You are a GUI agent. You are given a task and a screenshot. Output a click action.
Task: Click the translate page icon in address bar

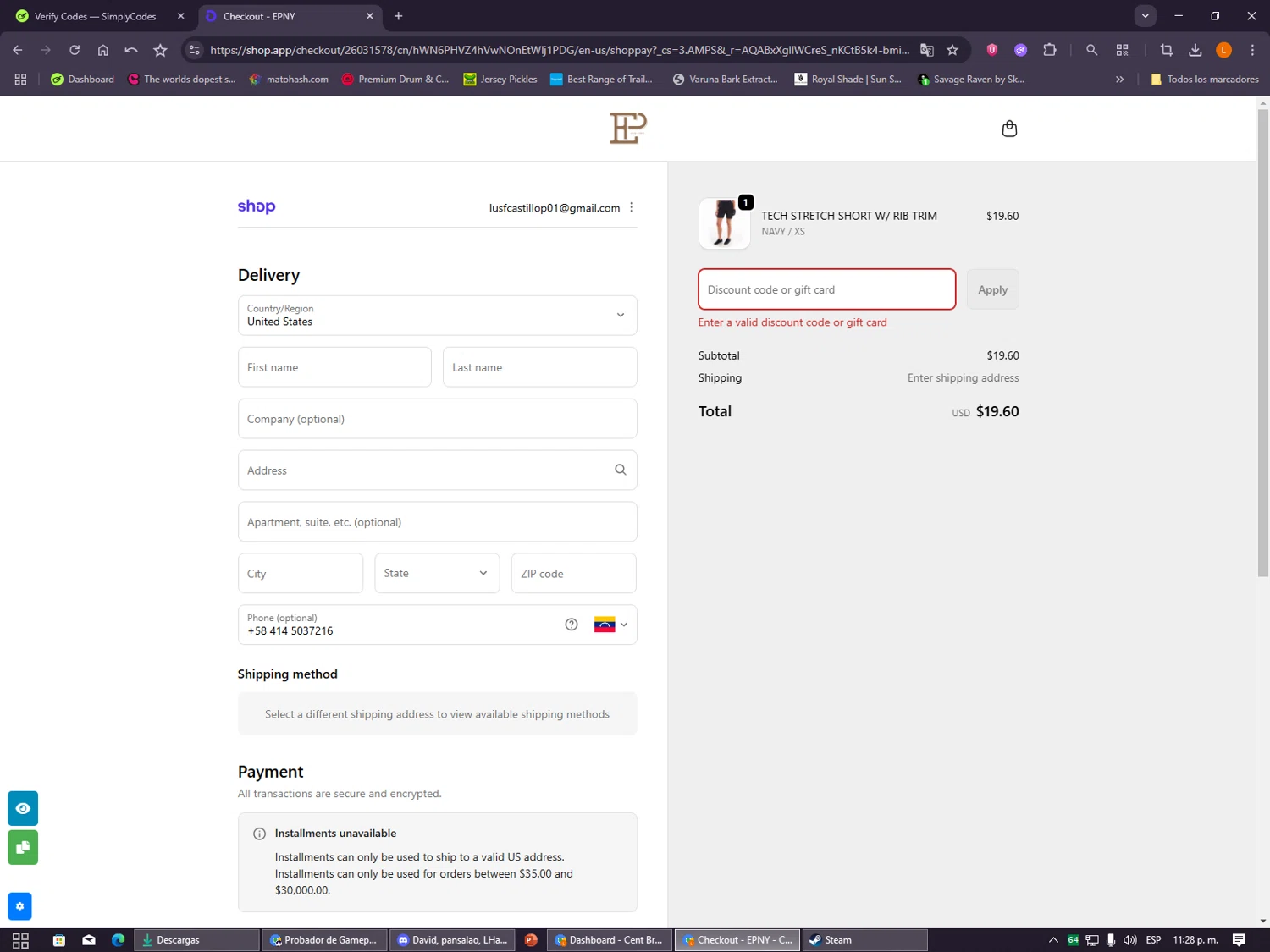click(x=927, y=50)
